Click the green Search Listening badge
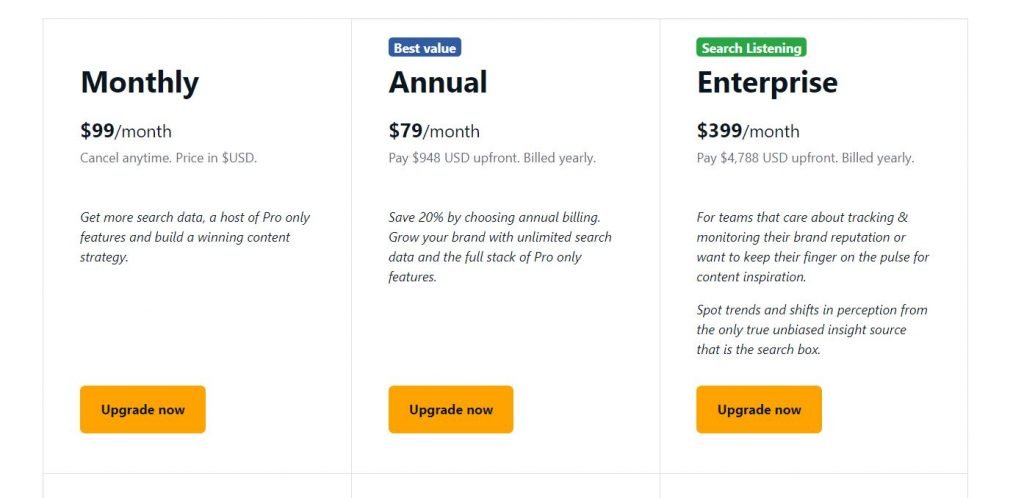The height and width of the screenshot is (498, 1024). 751,48
